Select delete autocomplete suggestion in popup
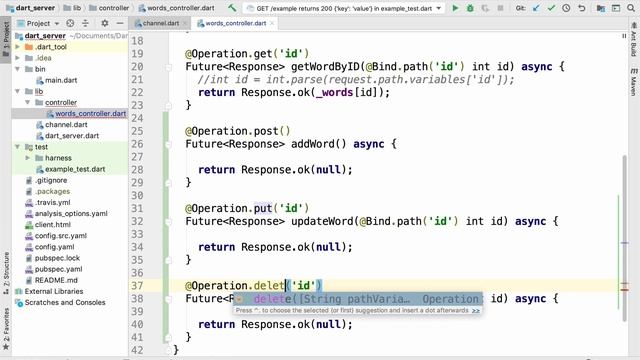The image size is (640, 360). 358,299
